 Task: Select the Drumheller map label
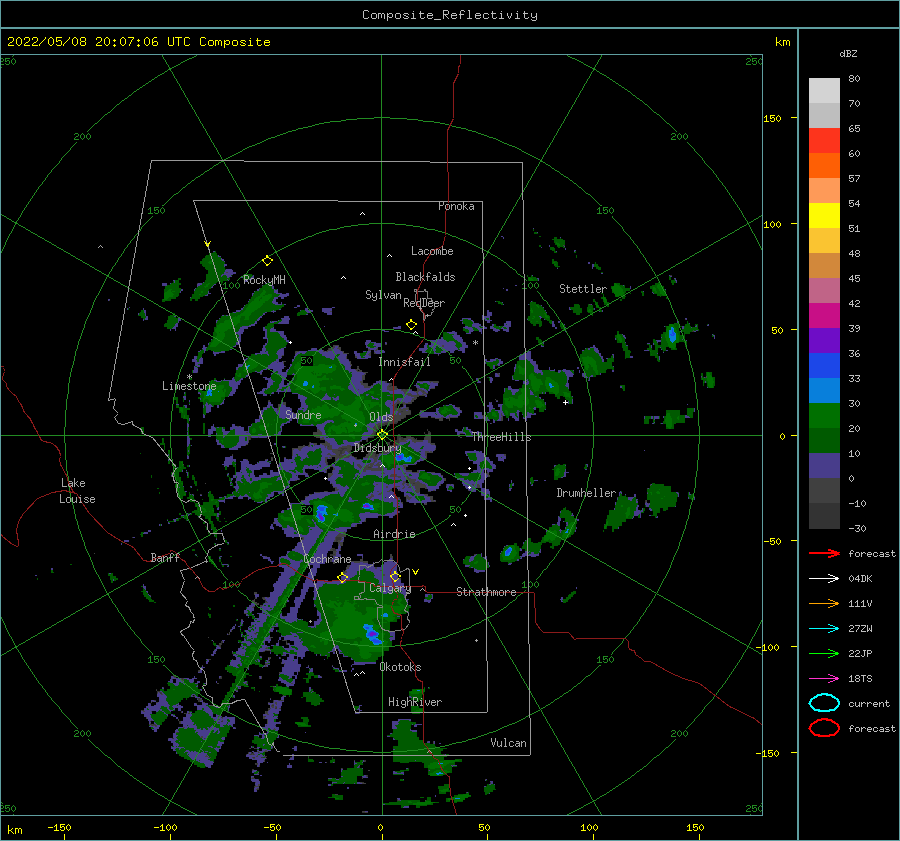[586, 493]
